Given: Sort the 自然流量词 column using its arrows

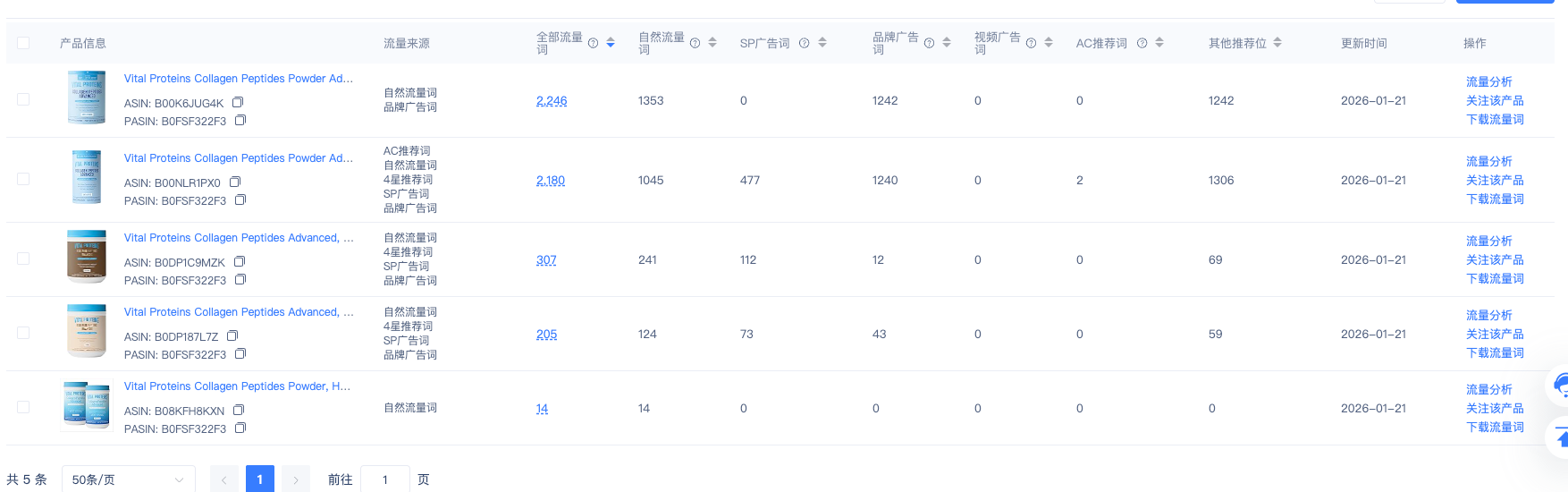Looking at the screenshot, I should [712, 43].
